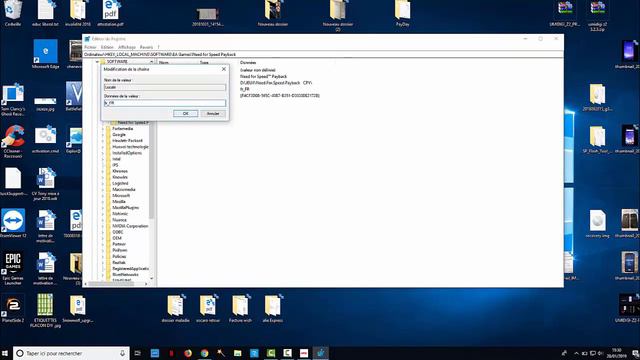Click the taskbar search box
Image resolution: width=640 pixels, height=360 pixels.
[x=71, y=353]
